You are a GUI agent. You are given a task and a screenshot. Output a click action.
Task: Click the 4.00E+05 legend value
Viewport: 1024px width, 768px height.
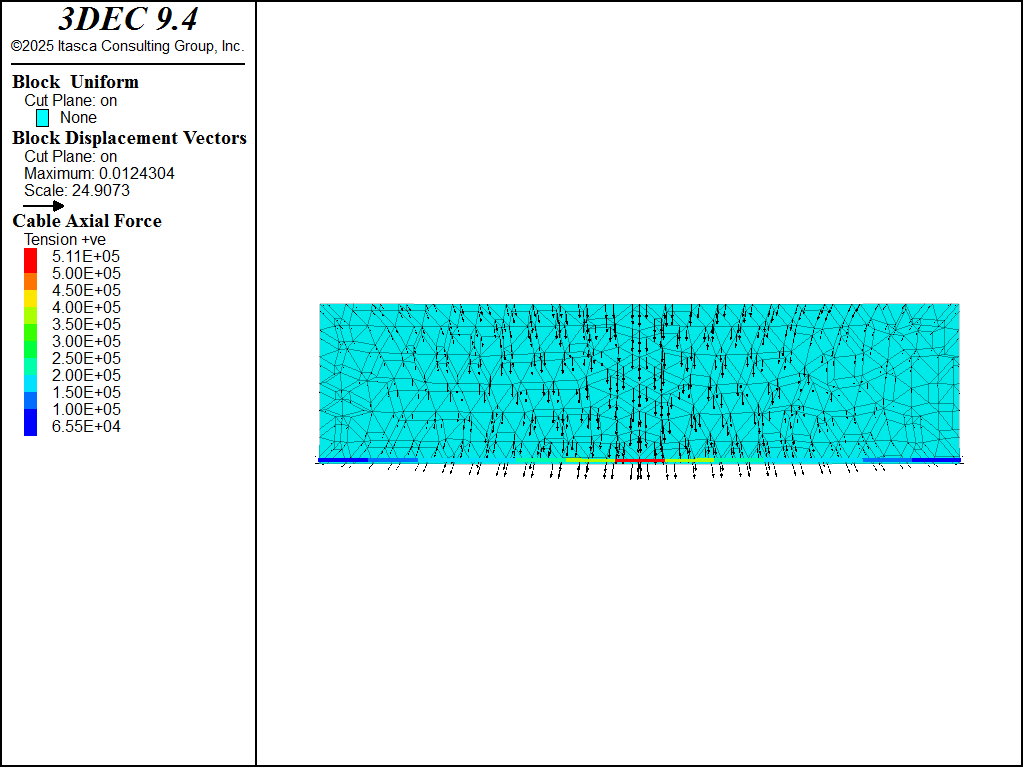pos(86,308)
